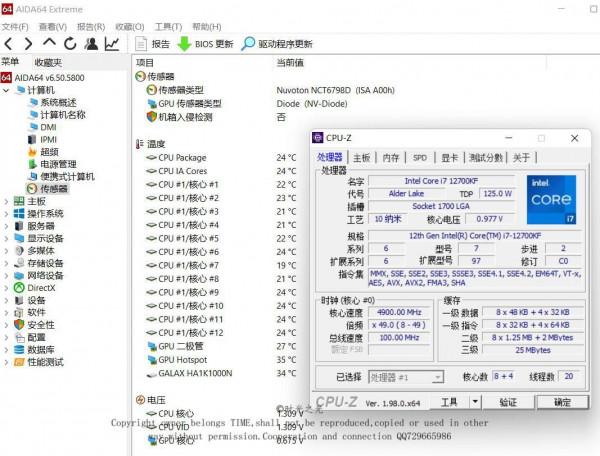Open the 工具(T) menu

pyautogui.click(x=168, y=27)
